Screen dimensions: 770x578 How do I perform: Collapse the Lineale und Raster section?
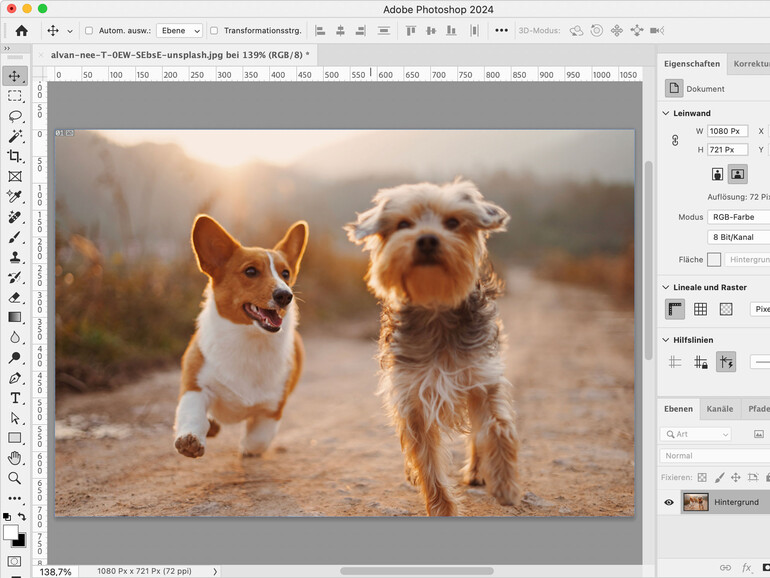click(667, 287)
